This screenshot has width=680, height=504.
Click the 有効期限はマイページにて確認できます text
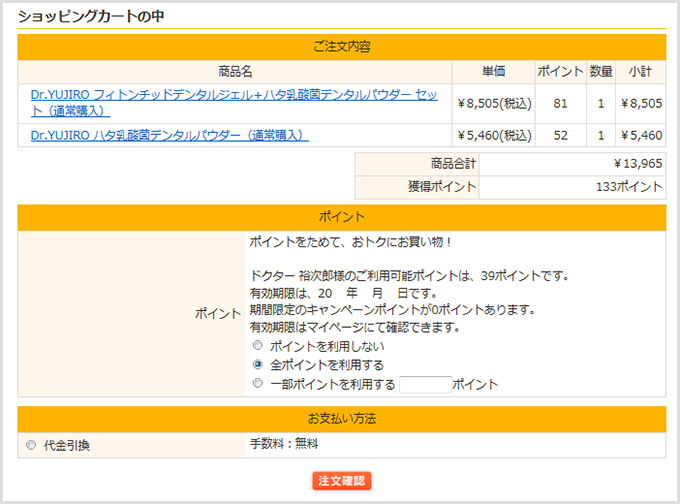[355, 327]
